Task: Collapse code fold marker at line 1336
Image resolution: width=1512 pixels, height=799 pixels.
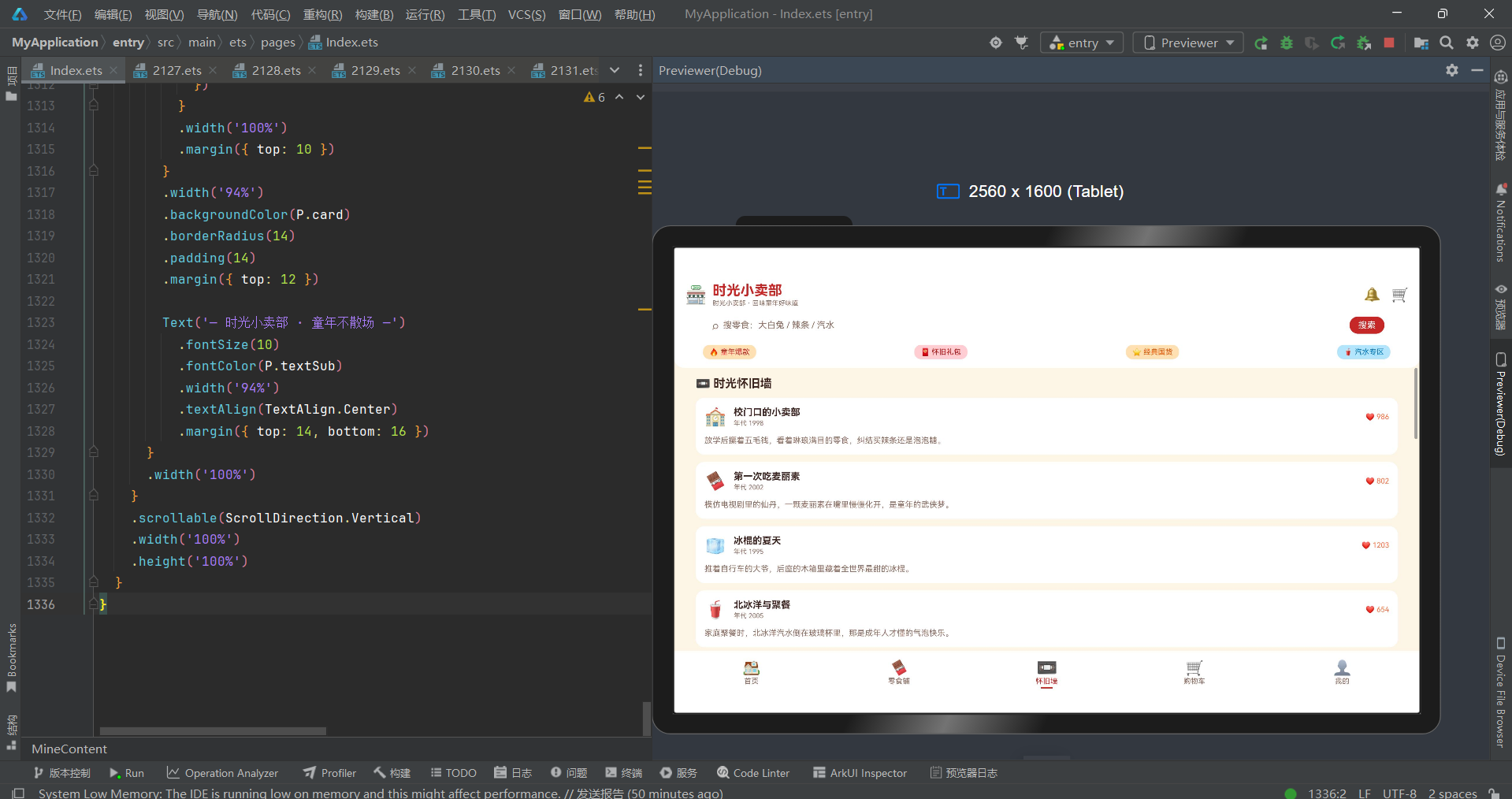Action: (x=94, y=604)
